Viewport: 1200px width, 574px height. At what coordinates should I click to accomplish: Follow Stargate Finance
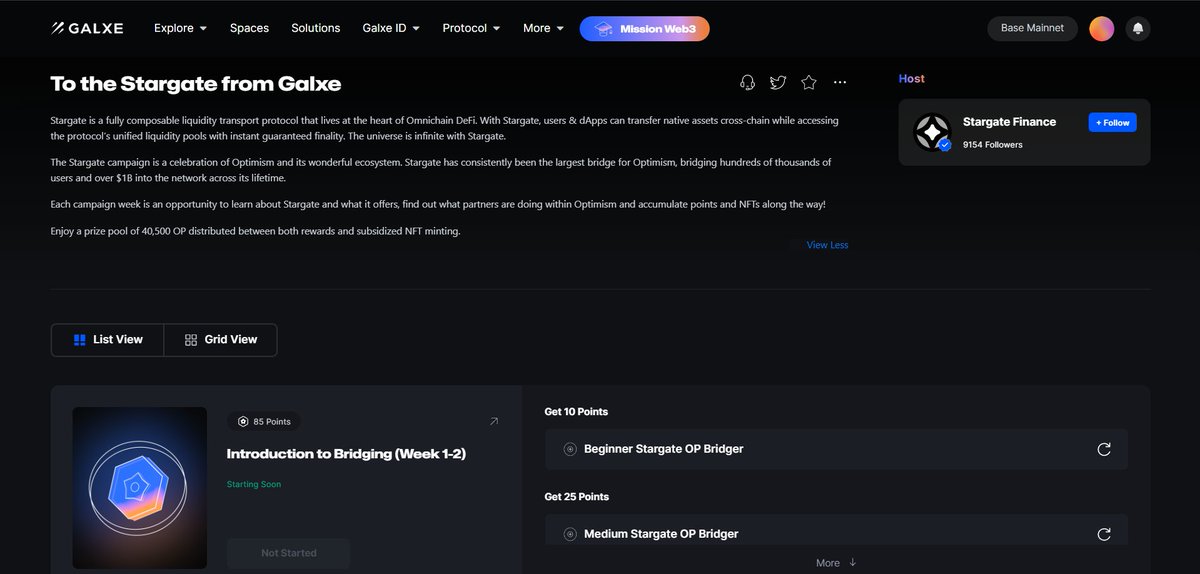click(x=1112, y=123)
